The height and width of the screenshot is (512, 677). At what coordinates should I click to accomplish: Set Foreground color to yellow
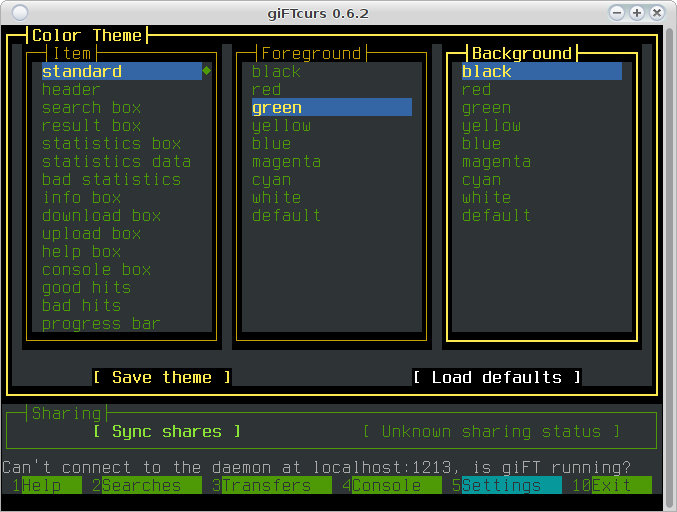pos(282,126)
